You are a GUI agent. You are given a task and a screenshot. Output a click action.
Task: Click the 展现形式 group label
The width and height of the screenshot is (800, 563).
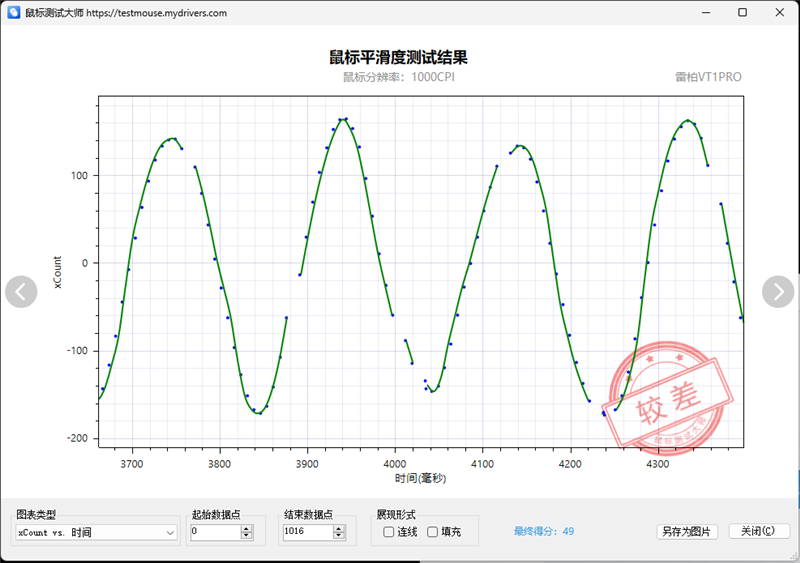[396, 515]
